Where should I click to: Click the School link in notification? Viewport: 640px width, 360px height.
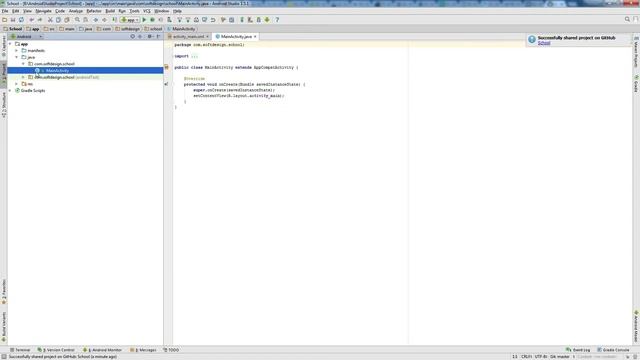click(544, 43)
